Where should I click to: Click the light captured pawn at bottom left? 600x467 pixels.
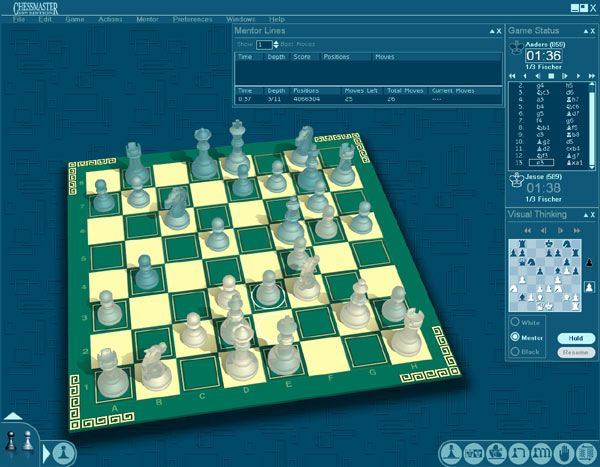point(27,441)
